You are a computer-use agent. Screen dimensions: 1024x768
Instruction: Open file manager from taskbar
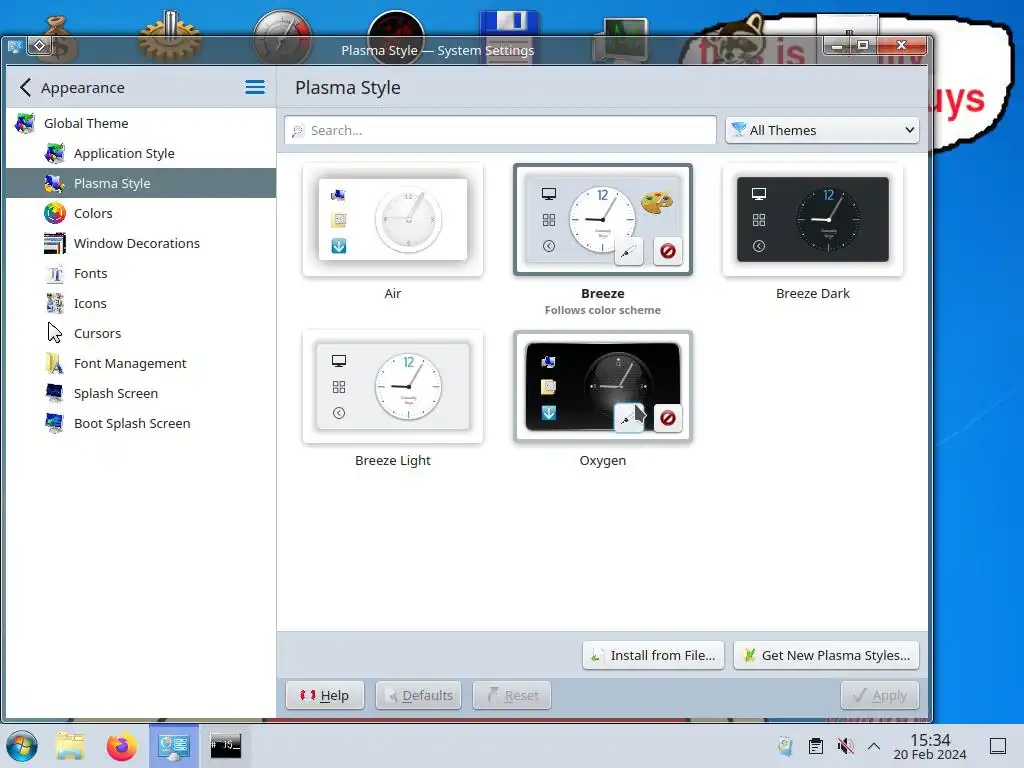pos(70,746)
